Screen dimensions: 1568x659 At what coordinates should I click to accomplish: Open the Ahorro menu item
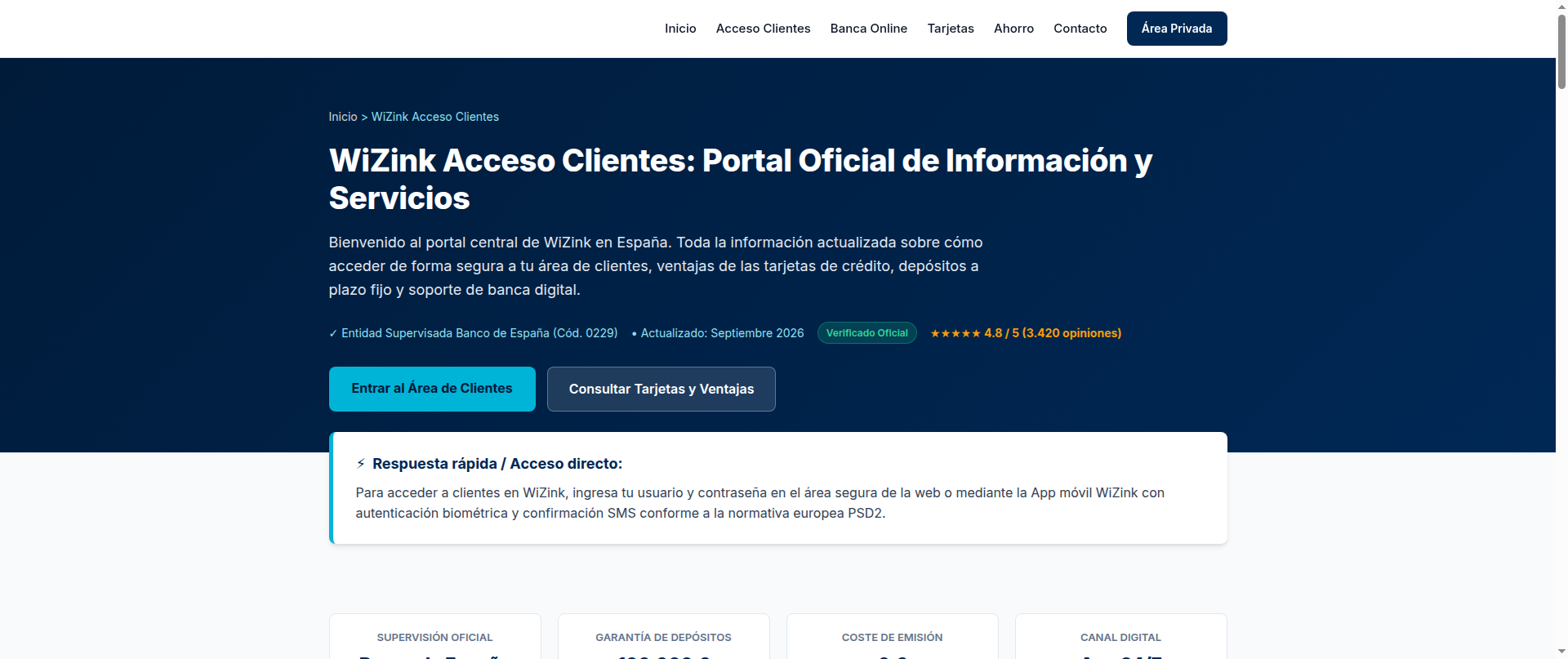tap(1013, 29)
